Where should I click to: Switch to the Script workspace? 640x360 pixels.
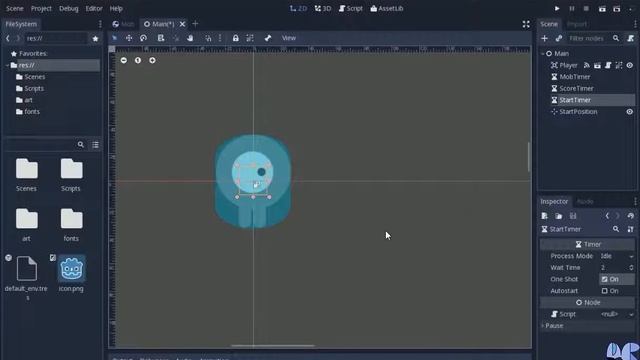(351, 9)
